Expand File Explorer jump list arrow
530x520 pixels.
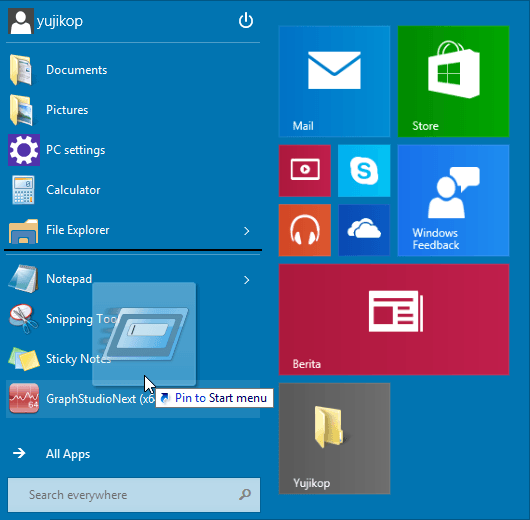pos(247,231)
